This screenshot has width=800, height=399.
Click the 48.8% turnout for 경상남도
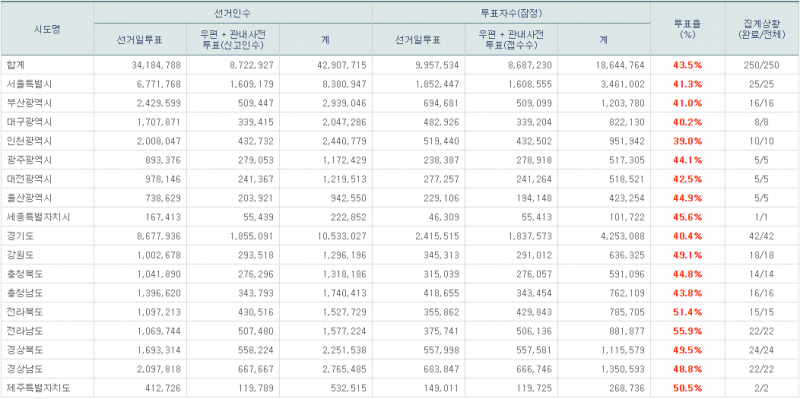(x=687, y=369)
